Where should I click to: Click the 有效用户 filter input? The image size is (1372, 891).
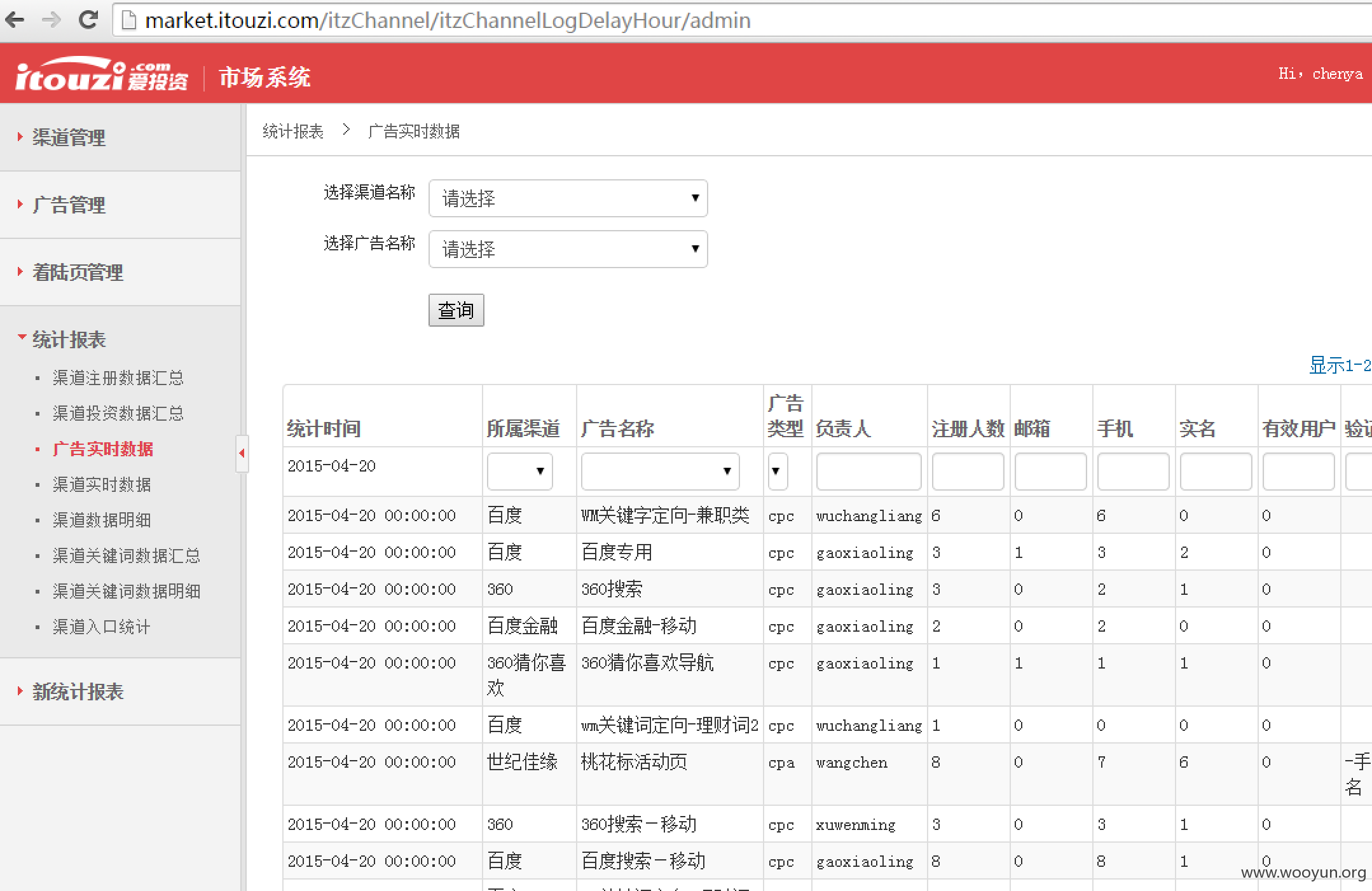[x=1298, y=471]
